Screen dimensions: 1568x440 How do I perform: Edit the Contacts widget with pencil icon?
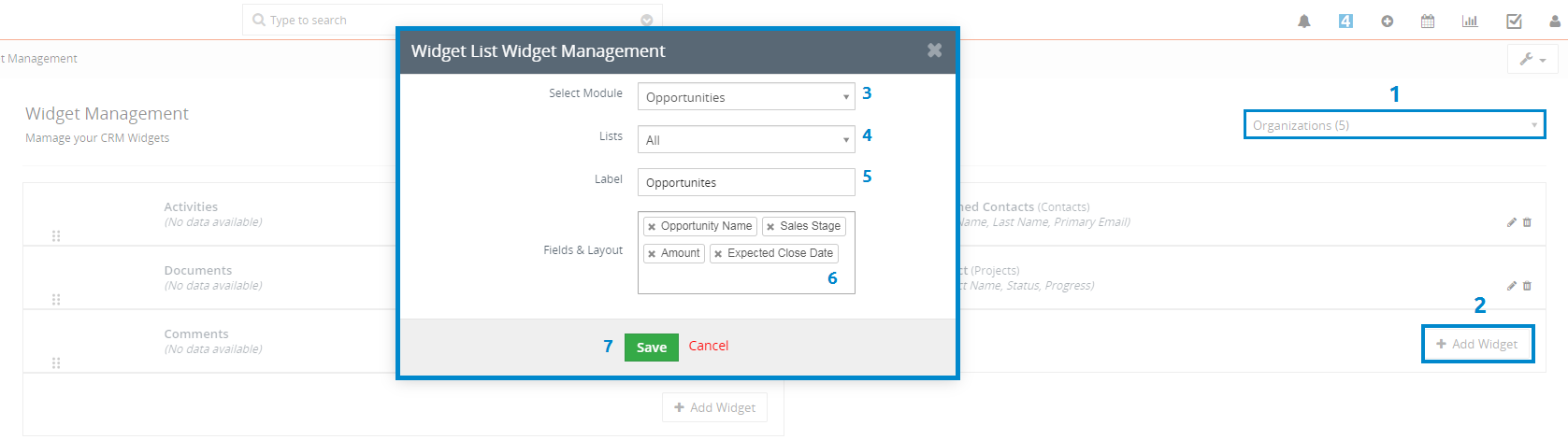click(x=1511, y=222)
